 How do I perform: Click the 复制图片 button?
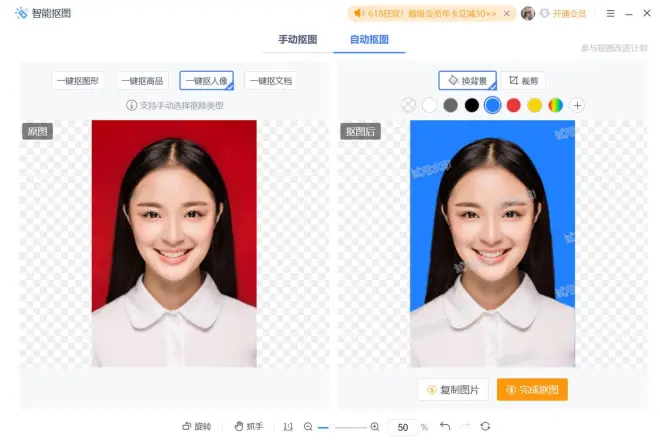[x=453, y=390]
